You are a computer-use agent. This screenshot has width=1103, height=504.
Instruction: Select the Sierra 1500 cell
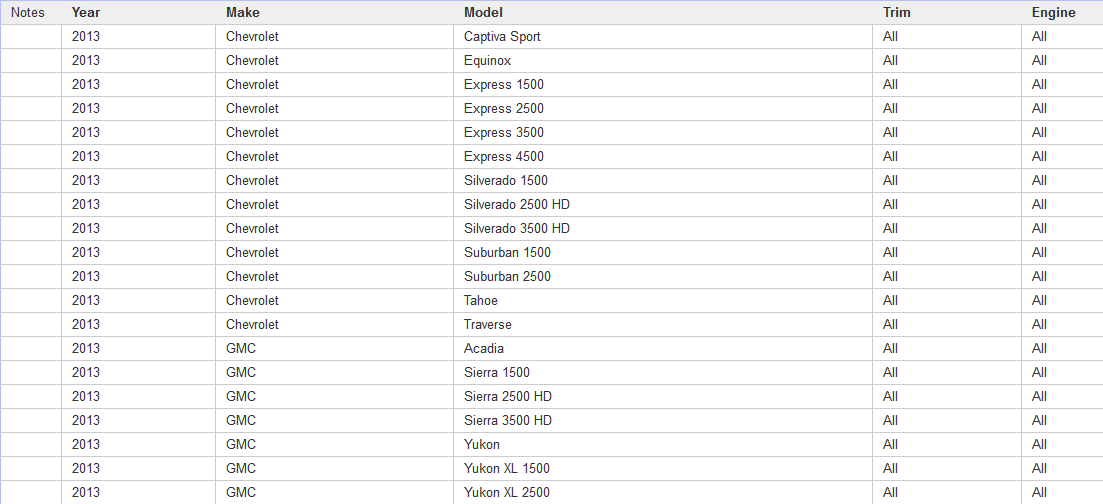click(x=497, y=373)
